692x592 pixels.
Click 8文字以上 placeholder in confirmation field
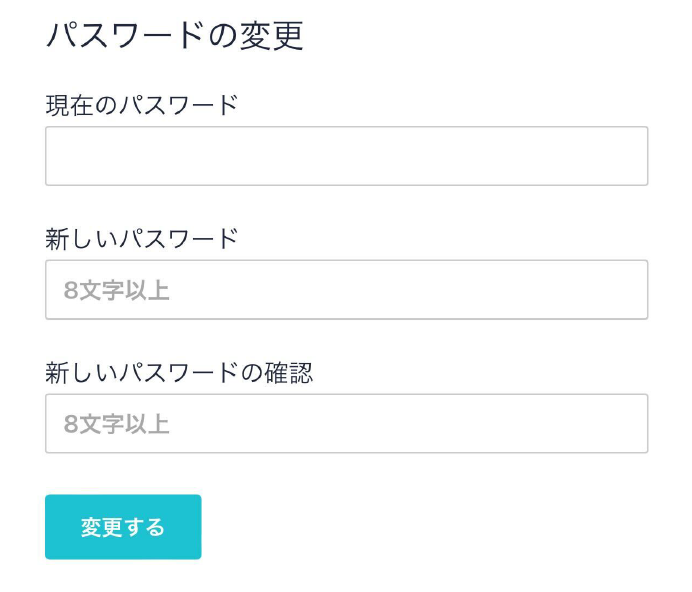click(x=116, y=424)
